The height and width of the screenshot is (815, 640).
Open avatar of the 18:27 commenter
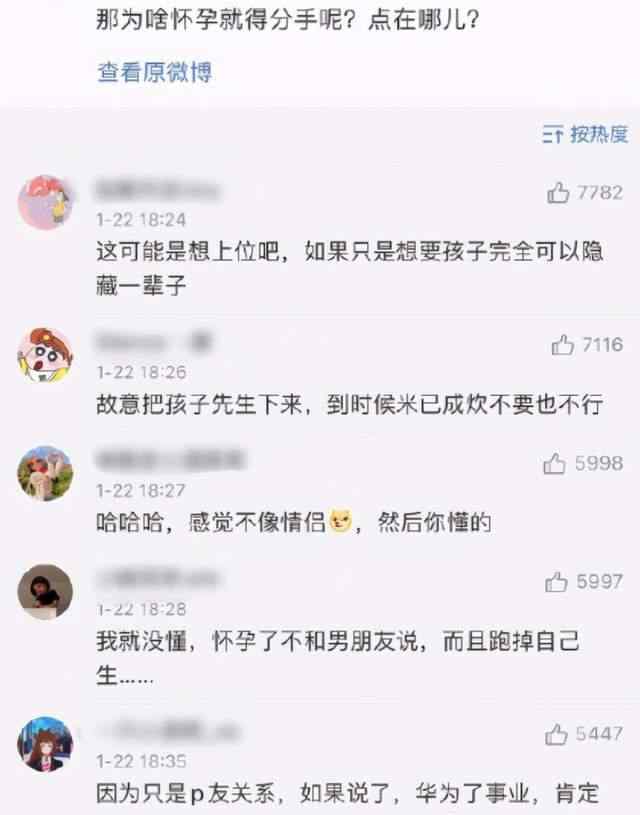[x=45, y=473]
